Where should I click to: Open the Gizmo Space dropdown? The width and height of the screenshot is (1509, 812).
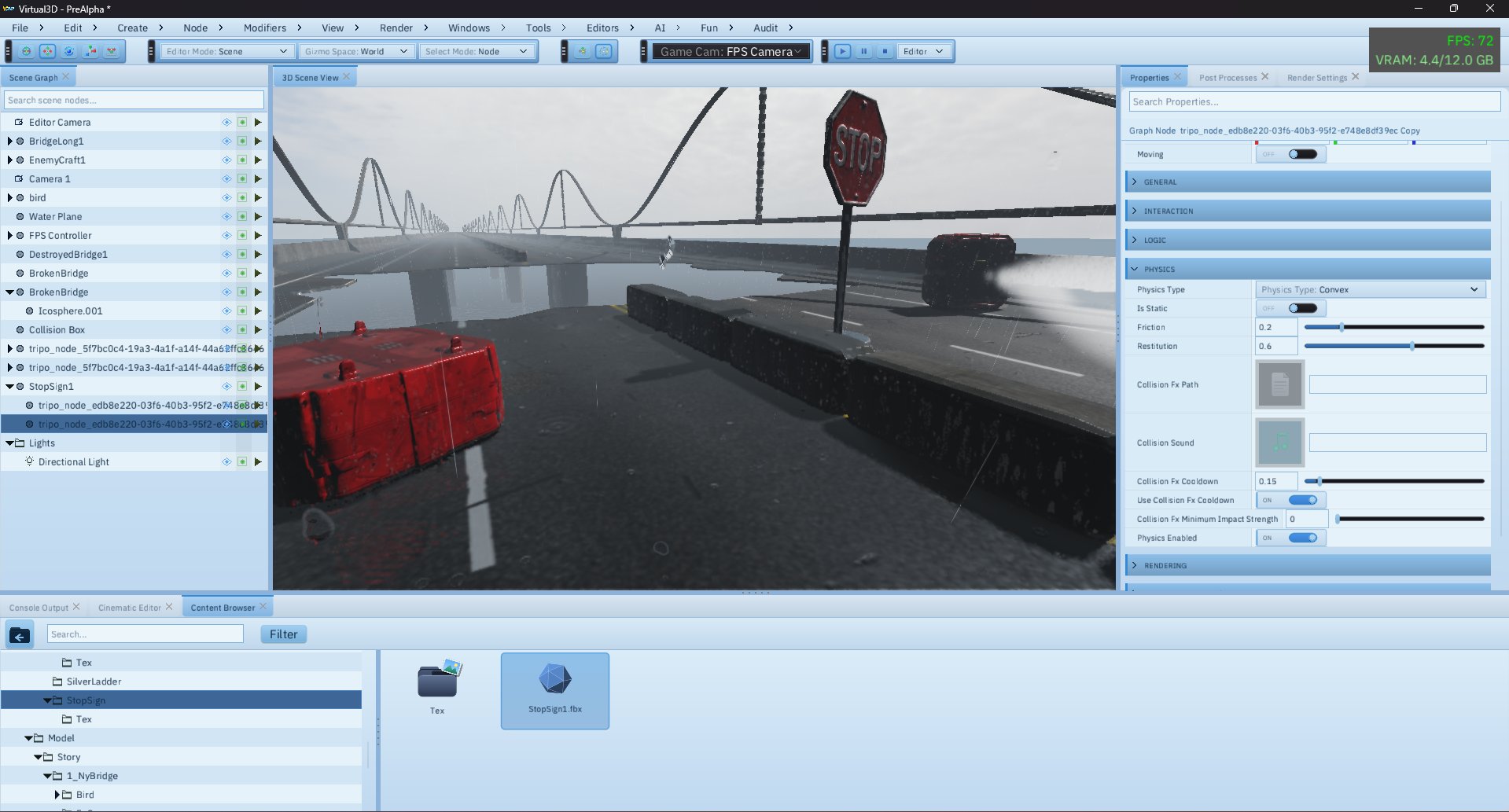click(356, 51)
